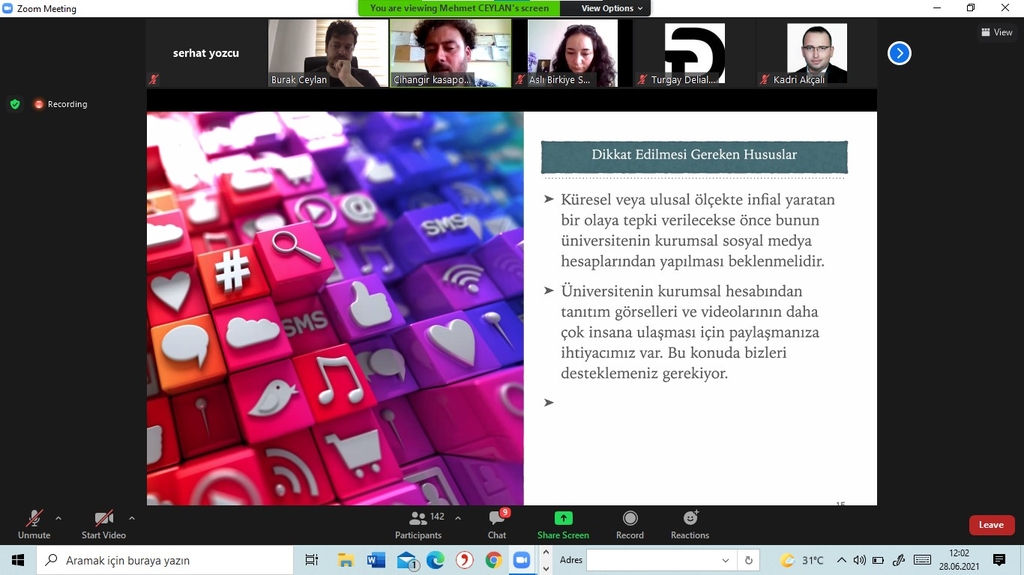Viewport: 1024px width, 575px height.
Task: Open audio options arrow next to Unmute
Action: [58, 518]
